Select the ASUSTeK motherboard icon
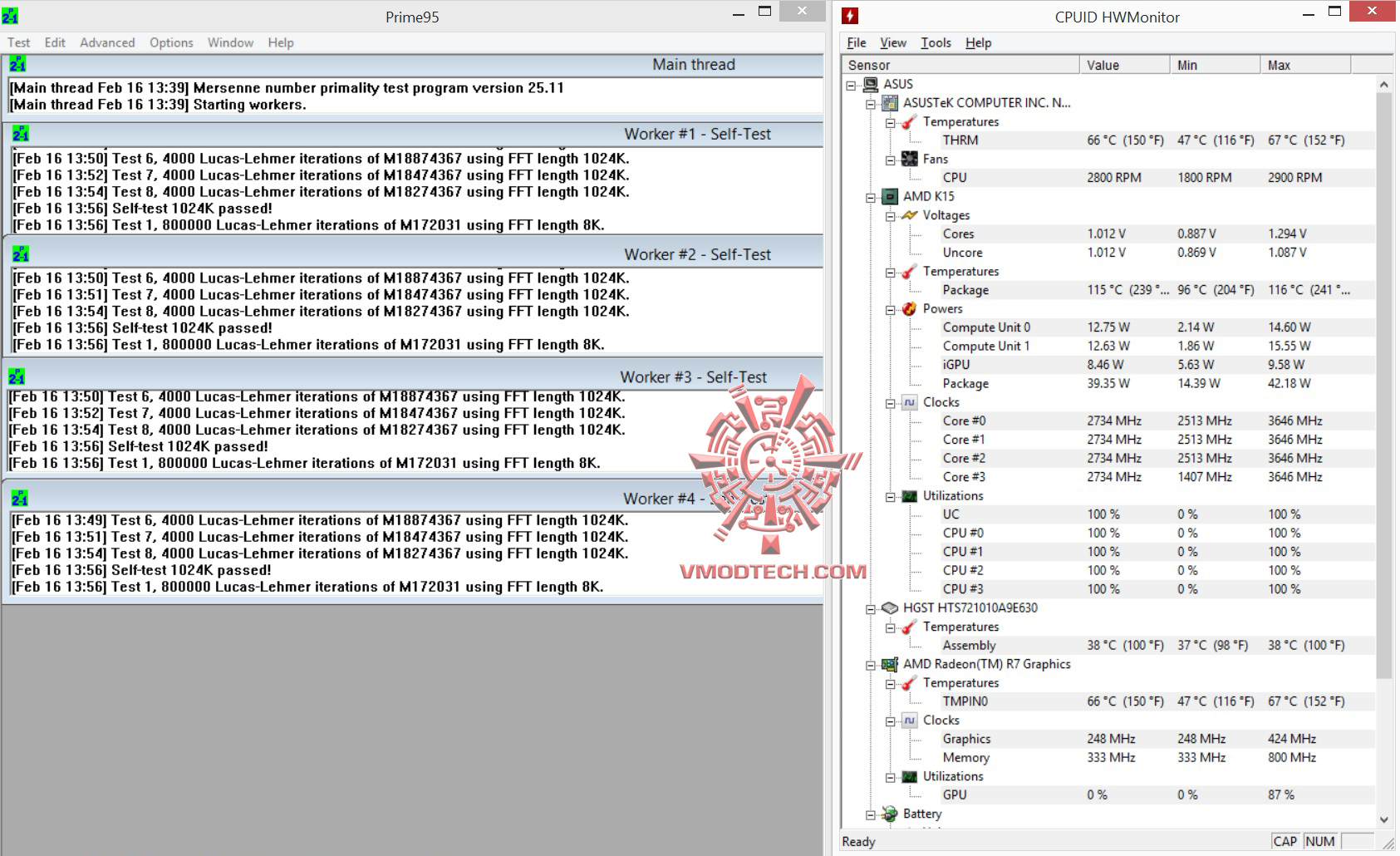This screenshot has height=856, width=1400. 890,103
